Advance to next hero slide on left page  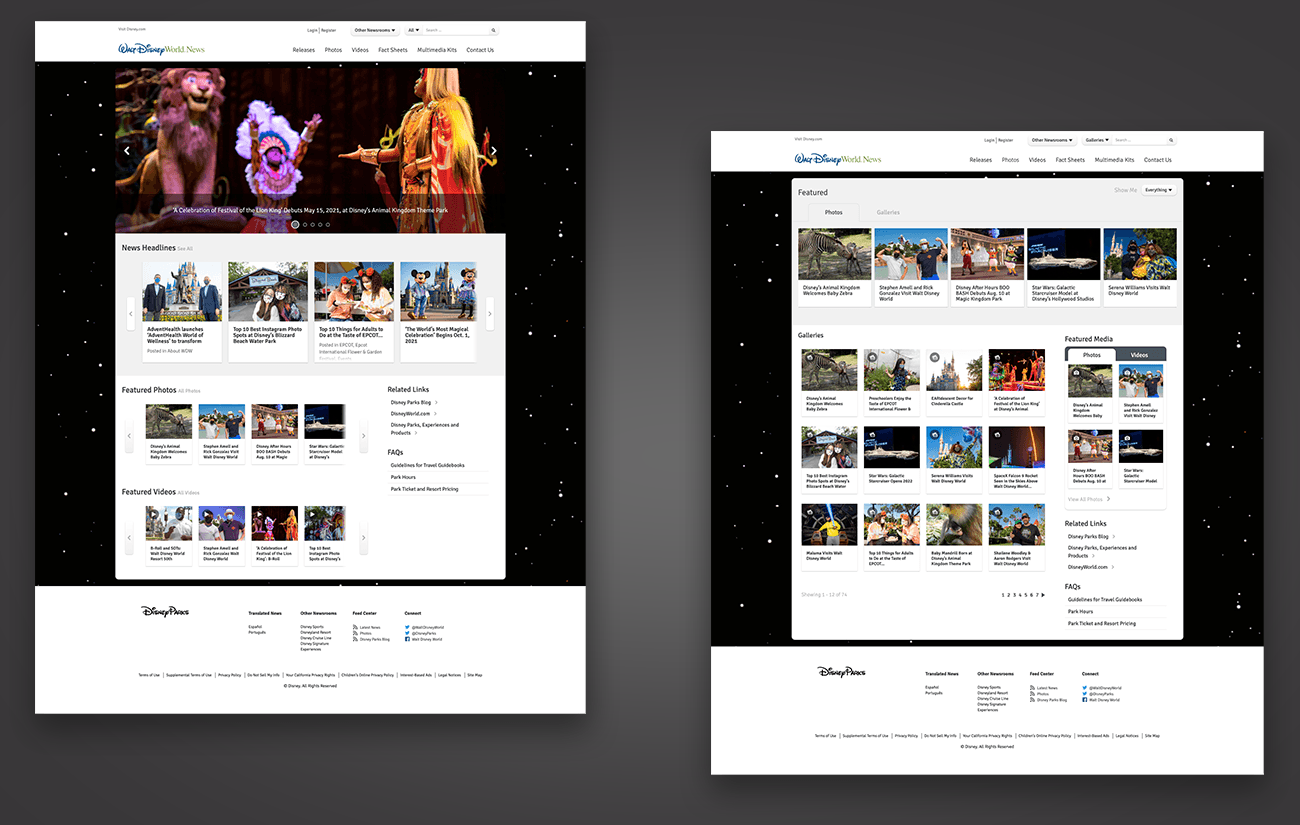click(x=494, y=151)
